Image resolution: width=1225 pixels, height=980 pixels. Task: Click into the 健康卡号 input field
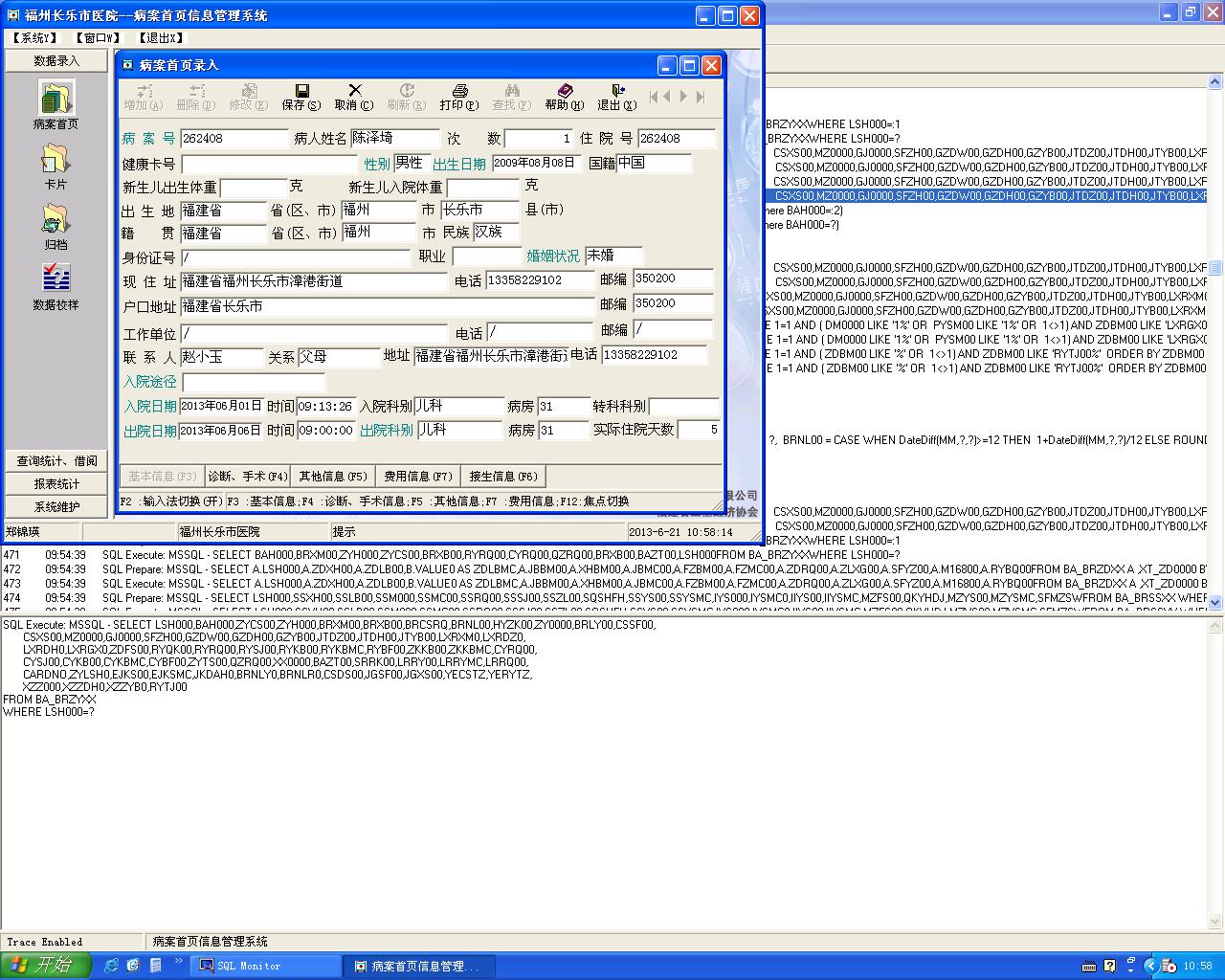point(269,164)
